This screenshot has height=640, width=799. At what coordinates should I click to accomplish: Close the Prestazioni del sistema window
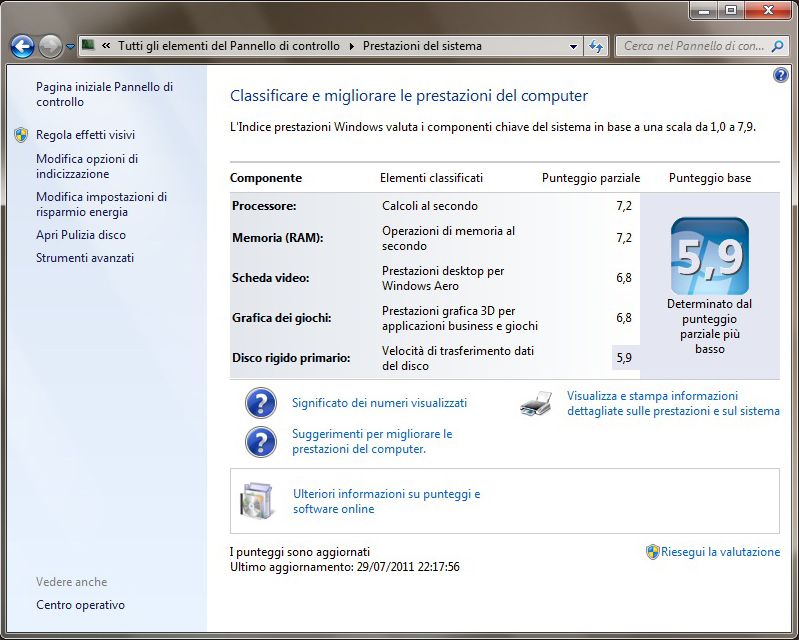[768, 10]
